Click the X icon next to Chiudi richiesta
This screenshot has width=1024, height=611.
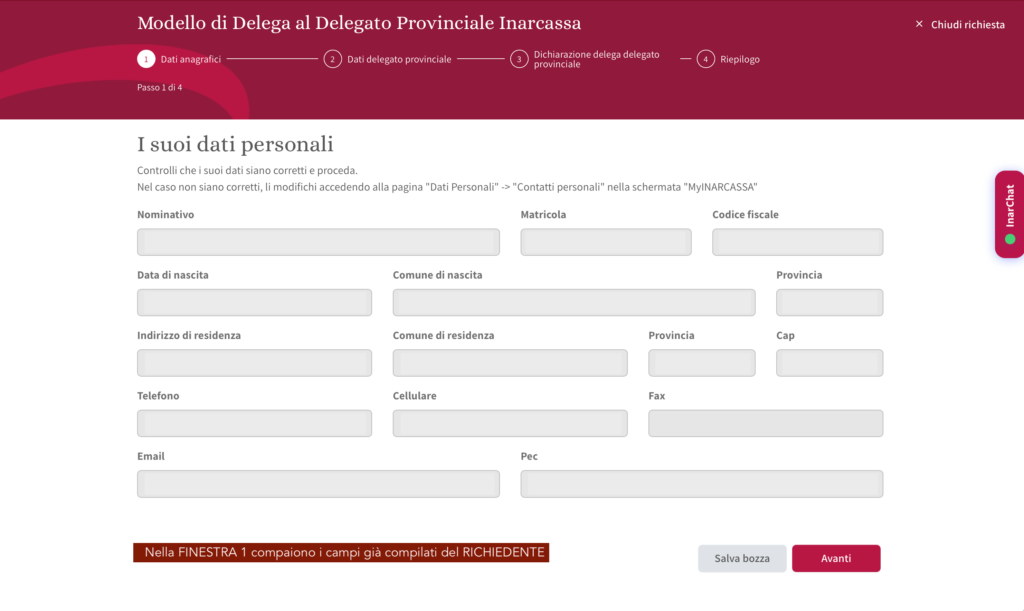pos(919,24)
